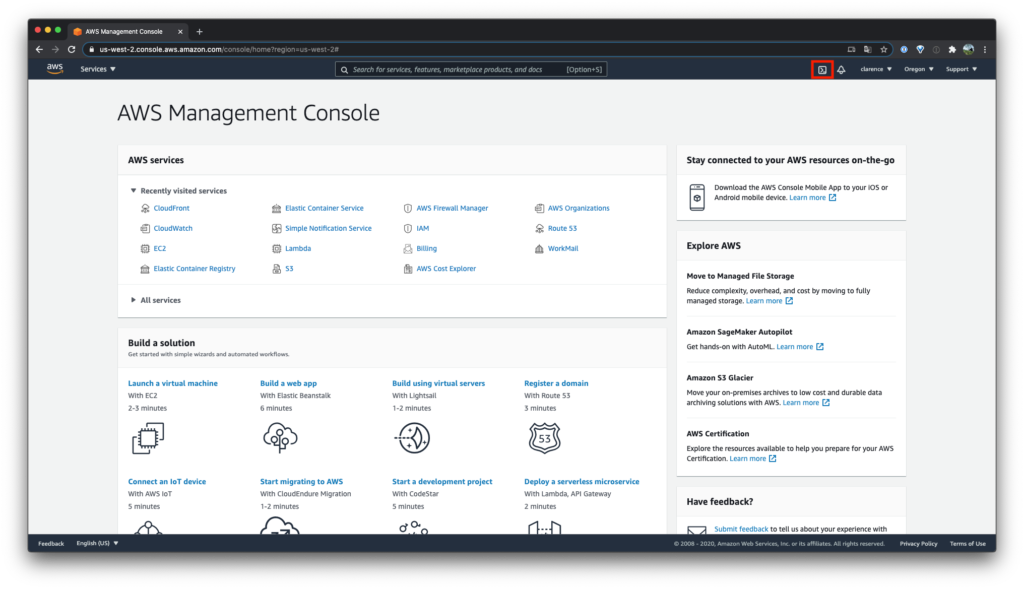Viewport: 1024px width, 589px height.
Task: Select the AWS Management Console tab
Action: pyautogui.click(x=128, y=31)
